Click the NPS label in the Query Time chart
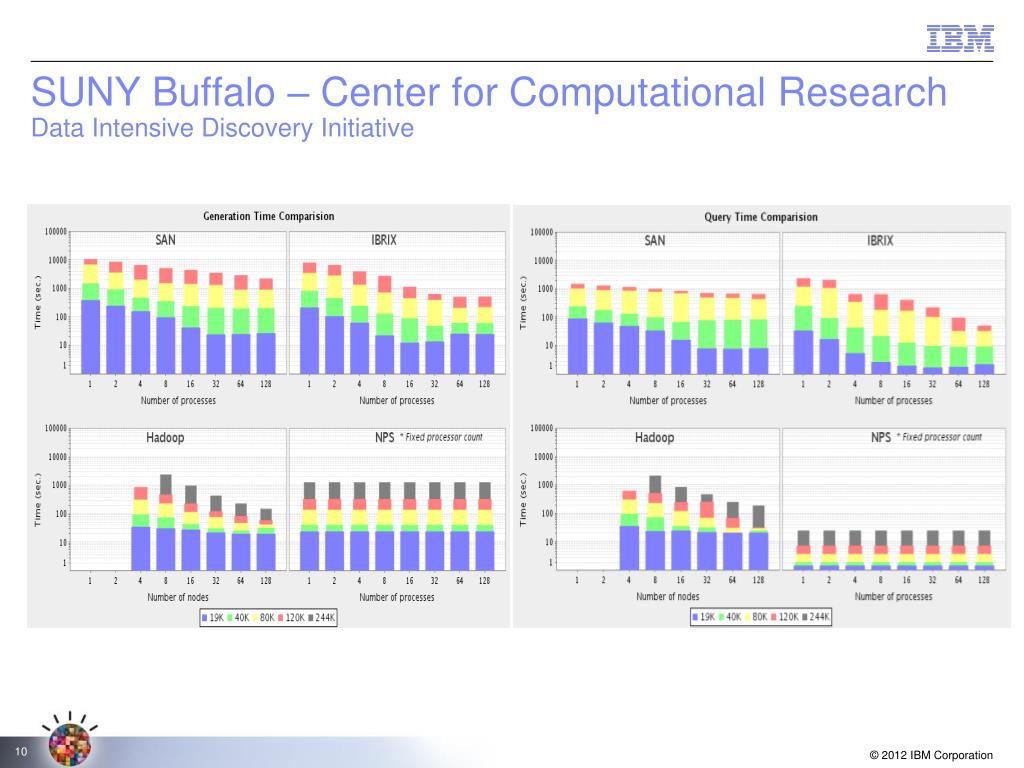Viewport: 1024px width, 768px height. pos(881,437)
